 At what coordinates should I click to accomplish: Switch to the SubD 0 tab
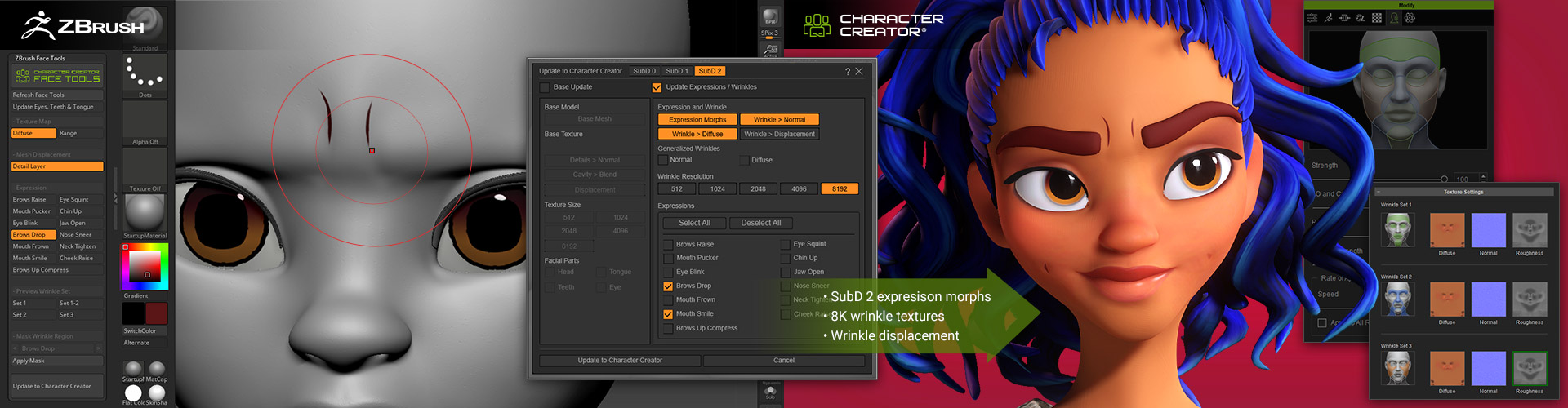644,72
